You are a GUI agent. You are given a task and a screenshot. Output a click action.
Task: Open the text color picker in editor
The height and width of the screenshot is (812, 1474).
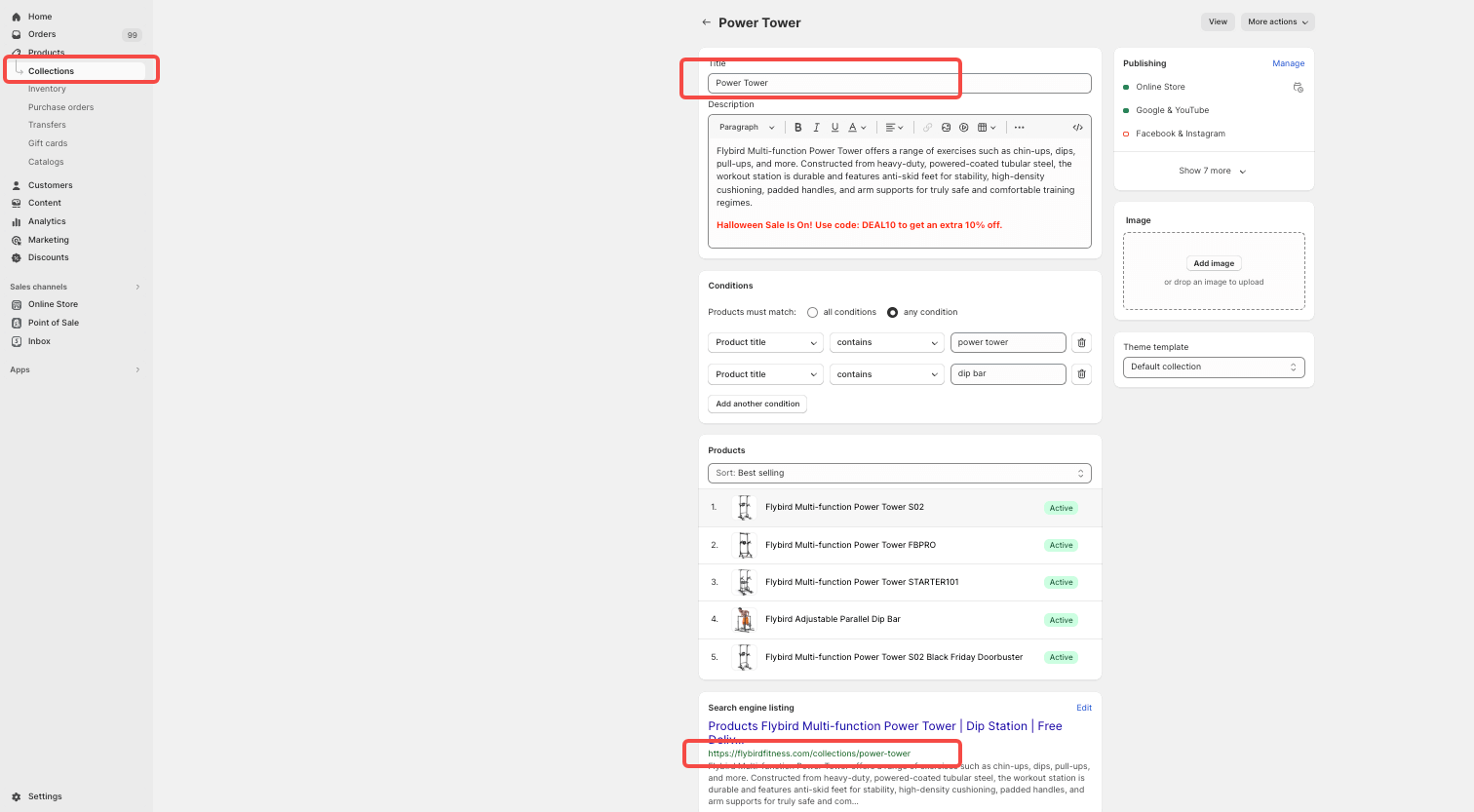pyautogui.click(x=857, y=128)
